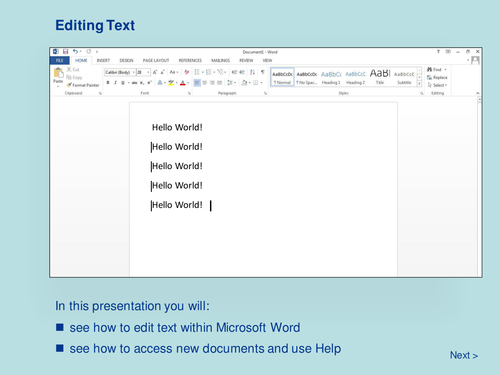Viewport: 500px width, 375px height.
Task: Click the Copy command
Action: pos(74,77)
